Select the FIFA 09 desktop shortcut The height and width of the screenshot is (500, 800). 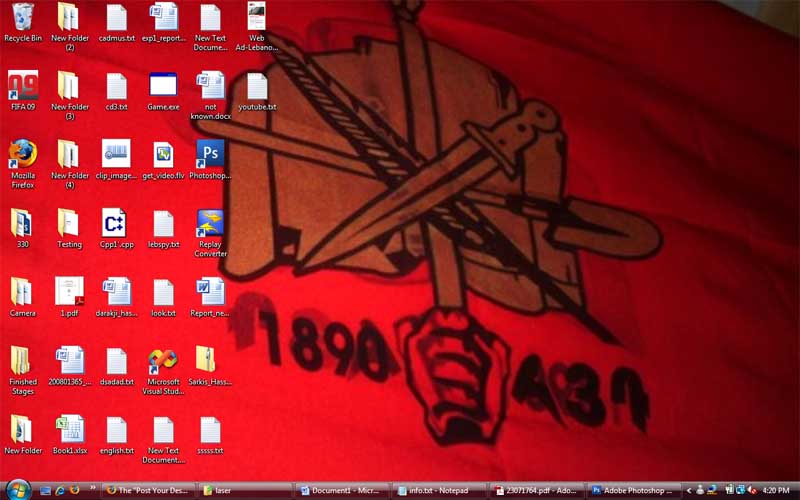point(22,86)
